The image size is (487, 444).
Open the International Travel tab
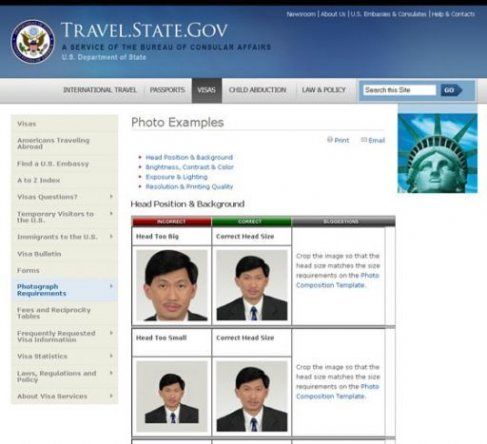point(100,90)
